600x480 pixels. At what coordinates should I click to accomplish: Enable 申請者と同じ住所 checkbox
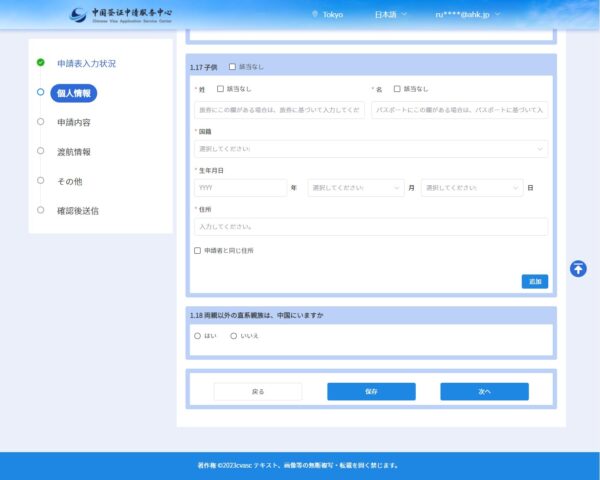coord(198,250)
